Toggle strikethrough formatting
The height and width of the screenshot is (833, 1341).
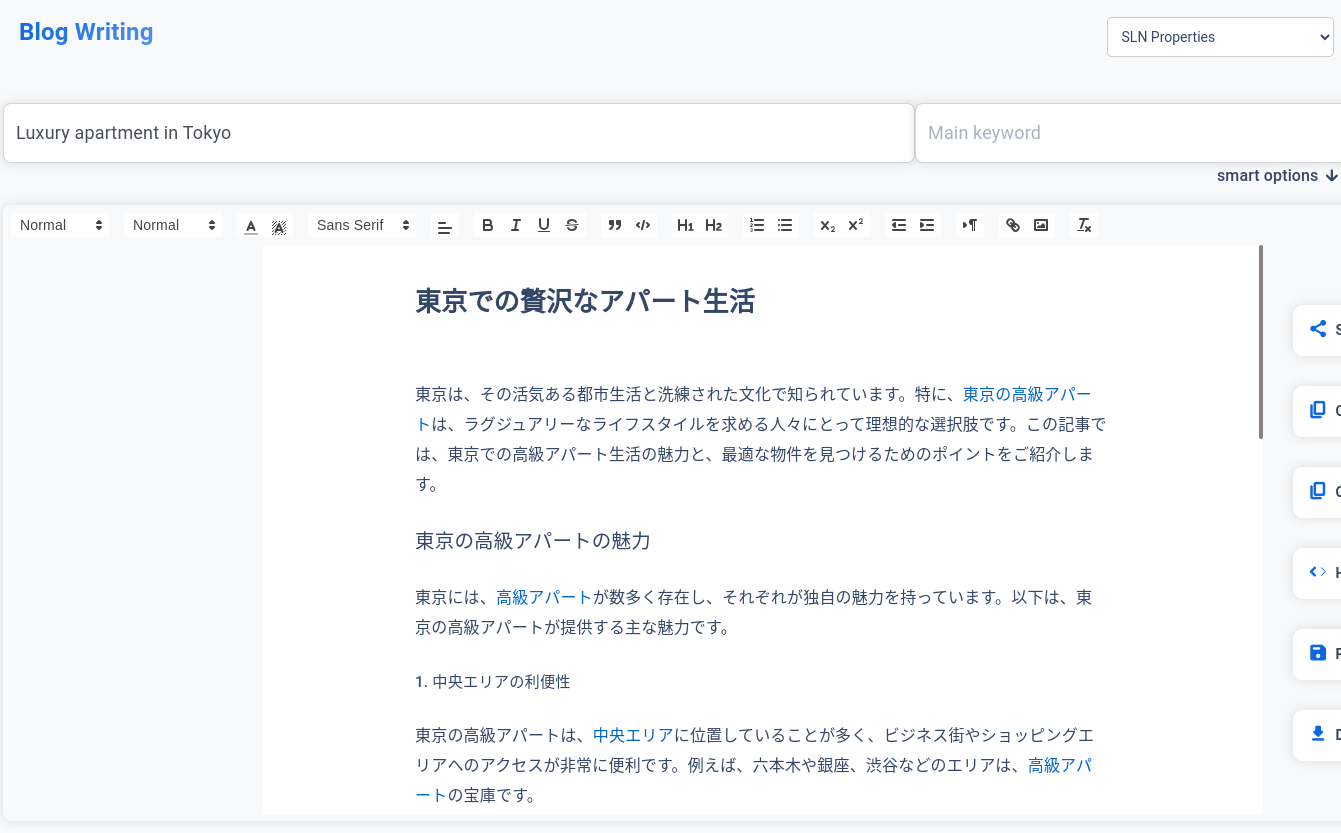(572, 225)
